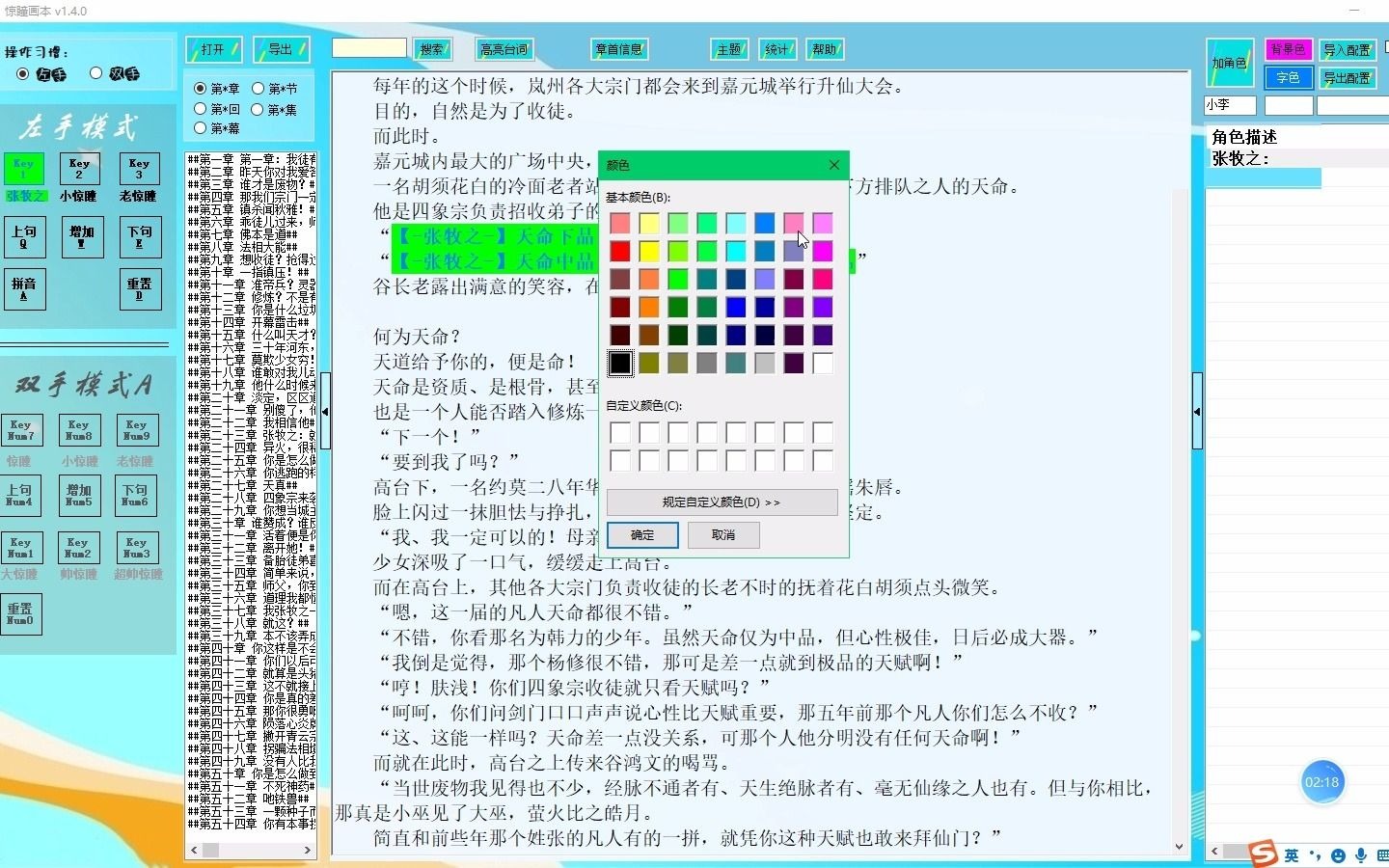Screen dimensions: 1389x868
Task: Click the magenta 背景色 background color button
Action: pos(1288,49)
